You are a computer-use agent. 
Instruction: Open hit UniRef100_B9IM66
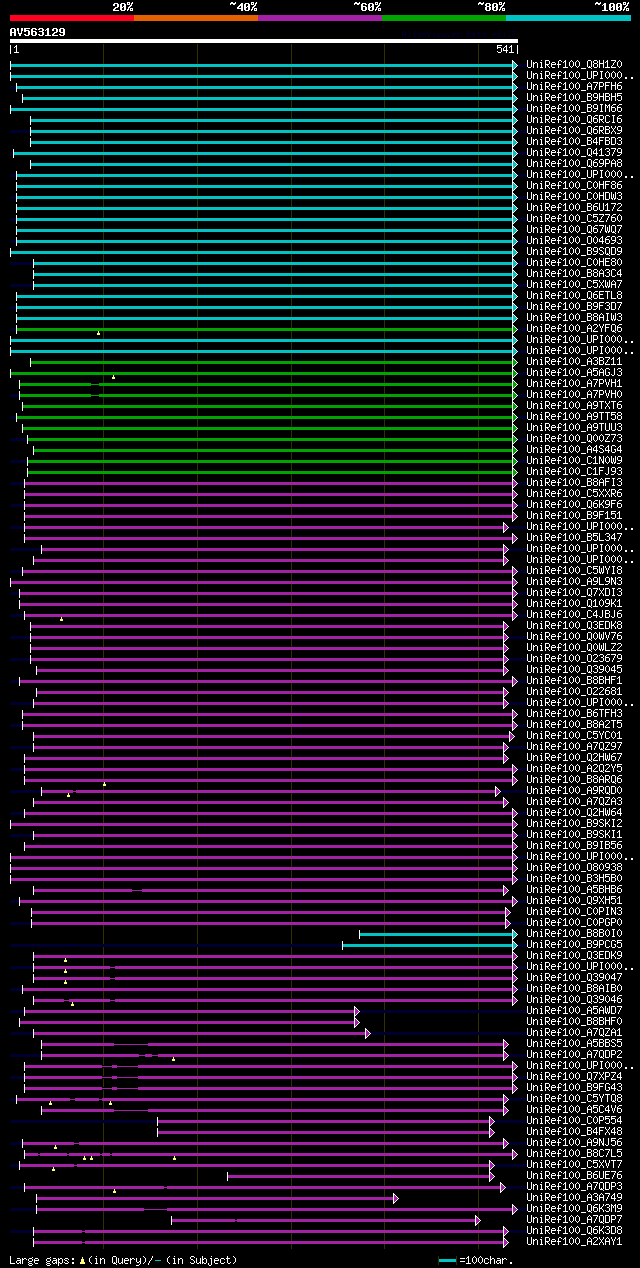tap(574, 109)
